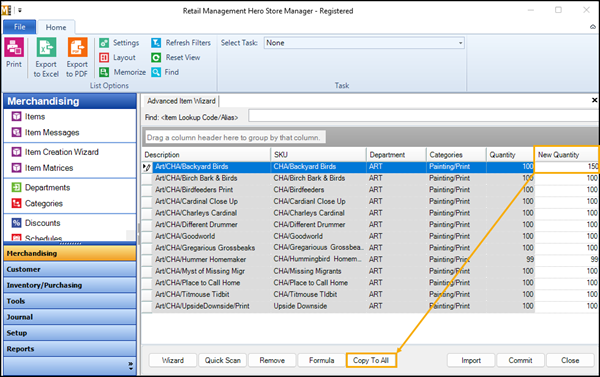Click the Item Lookup Code find field
This screenshot has width=600, height=377.
[424, 116]
